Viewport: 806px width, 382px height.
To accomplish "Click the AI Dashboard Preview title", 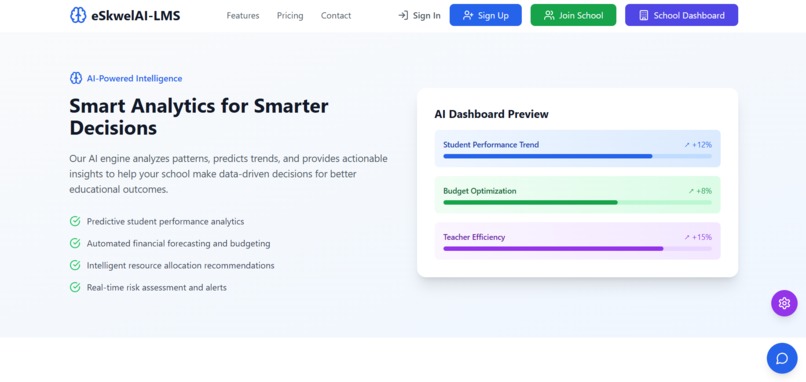I will [491, 114].
